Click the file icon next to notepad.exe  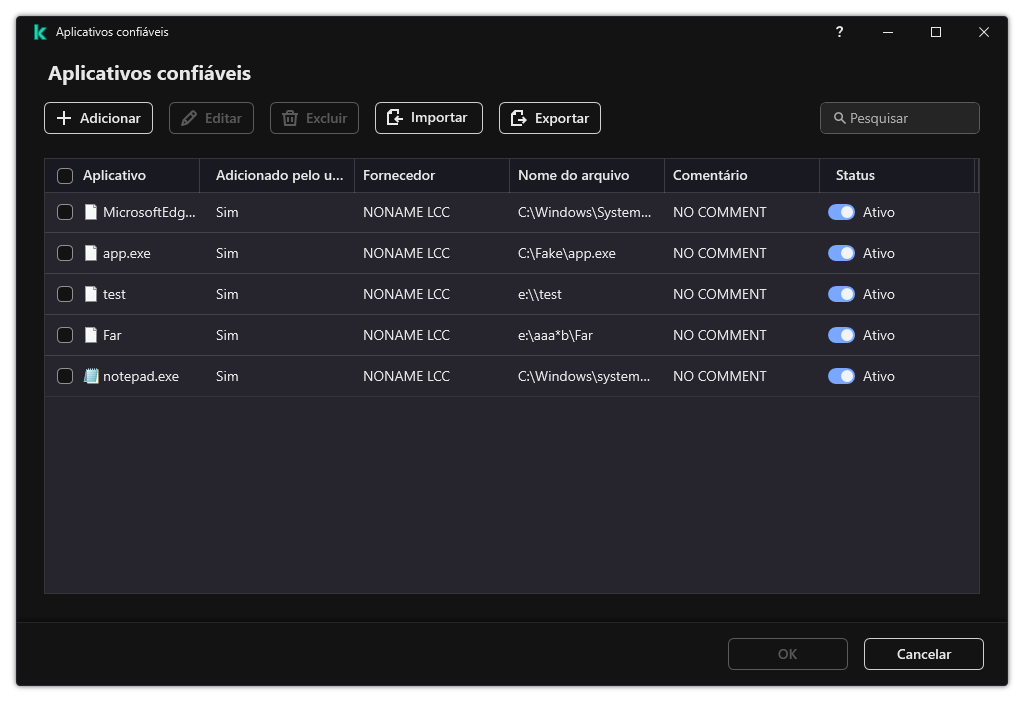point(92,375)
